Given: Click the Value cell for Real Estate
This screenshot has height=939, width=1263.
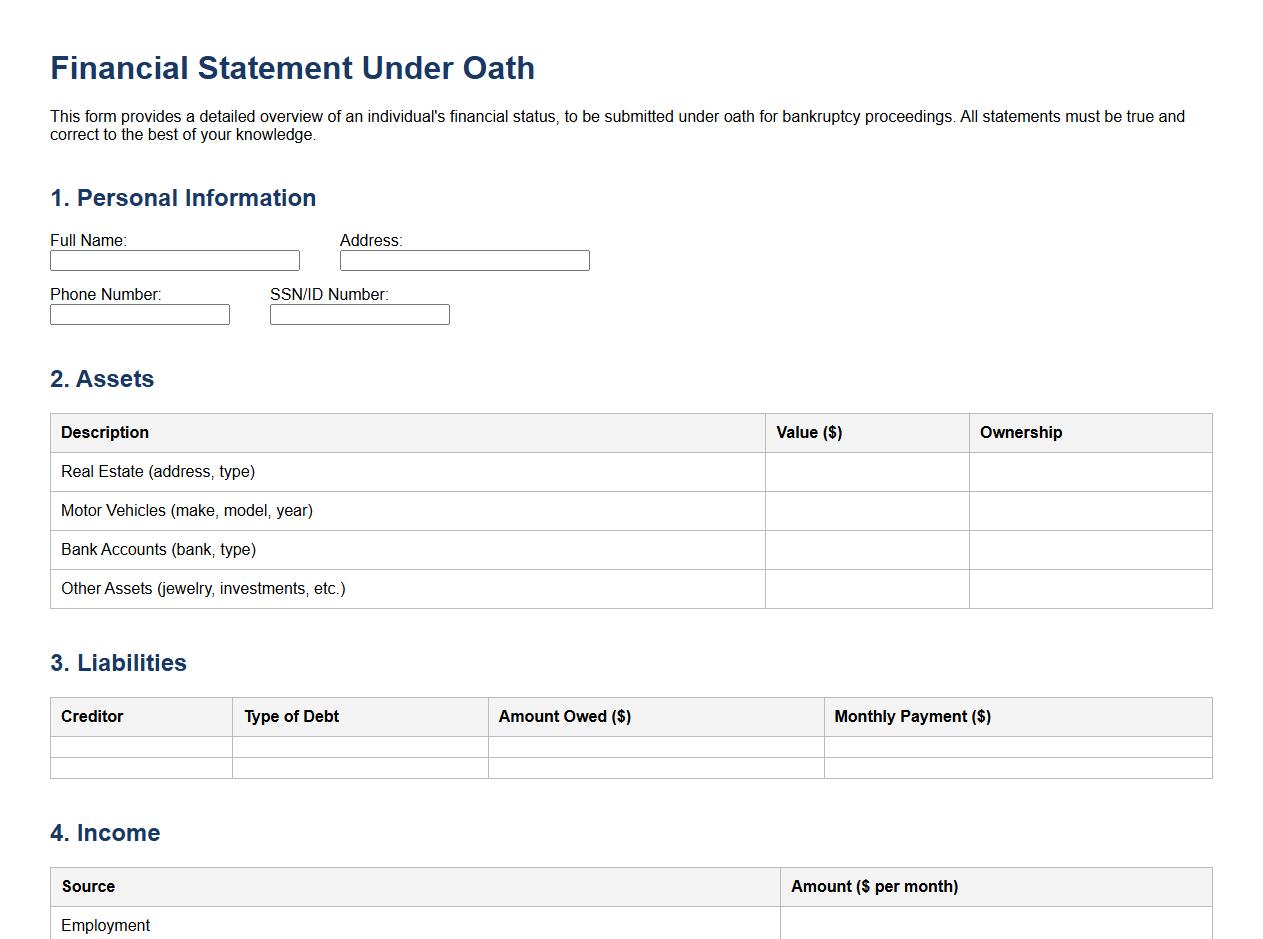Looking at the screenshot, I should (866, 471).
